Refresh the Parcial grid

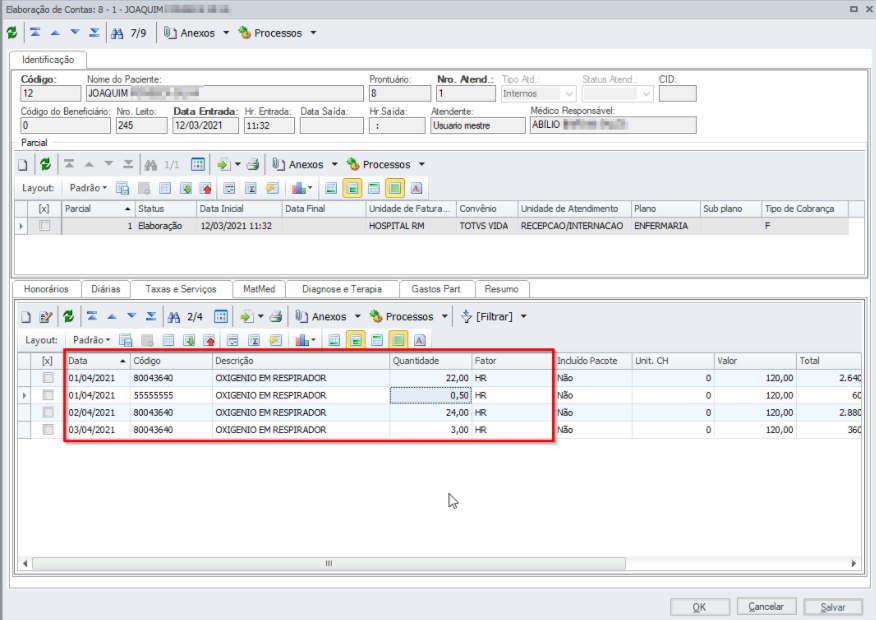click(x=46, y=164)
